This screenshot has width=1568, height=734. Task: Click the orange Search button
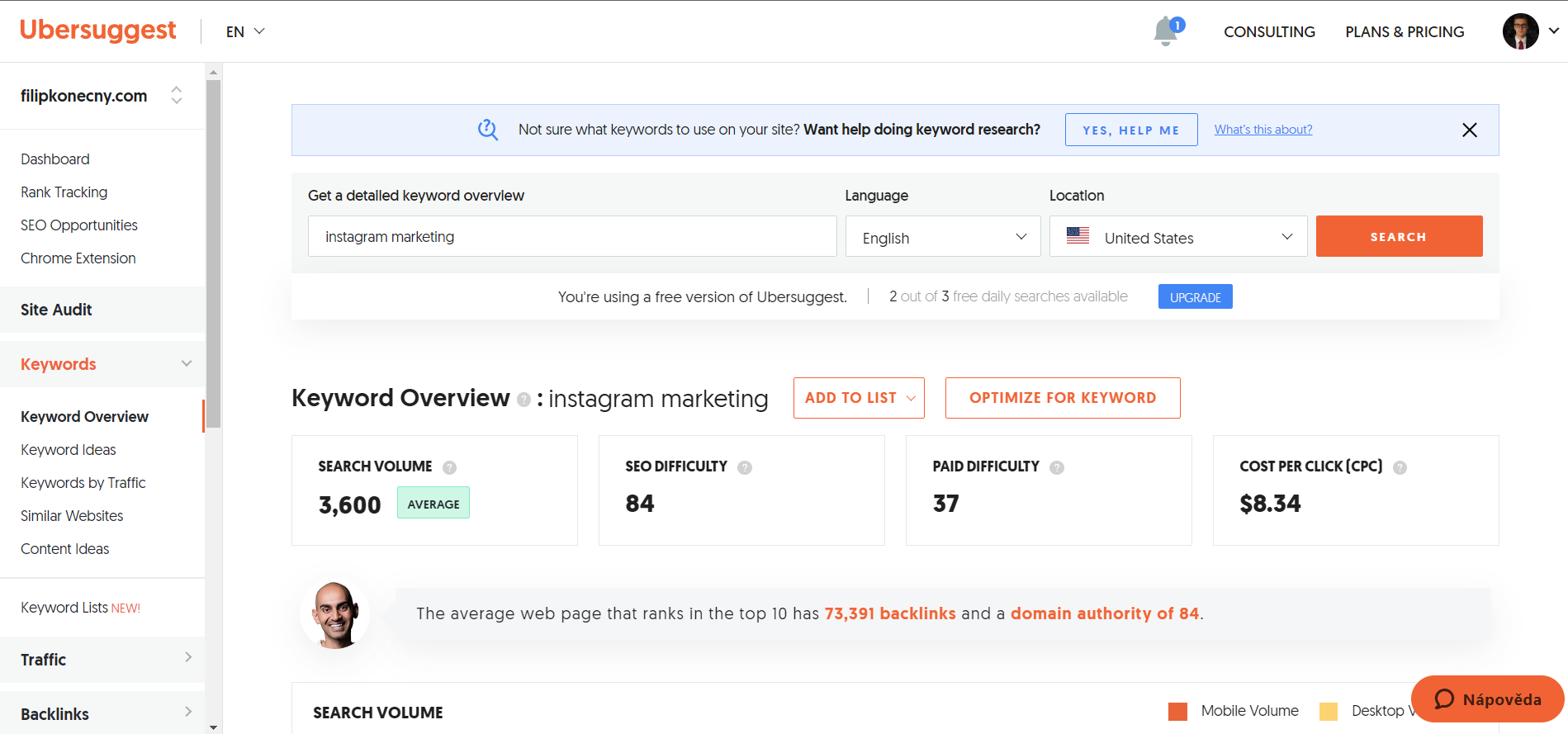coord(1399,236)
